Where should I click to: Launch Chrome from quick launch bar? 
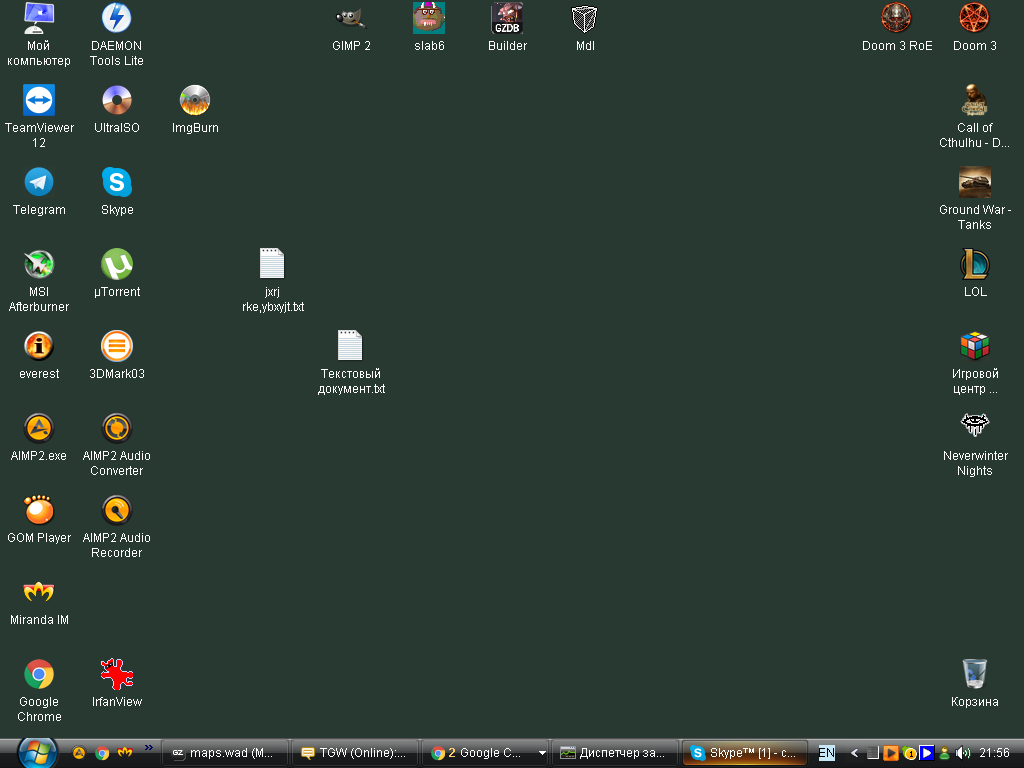pyautogui.click(x=102, y=753)
